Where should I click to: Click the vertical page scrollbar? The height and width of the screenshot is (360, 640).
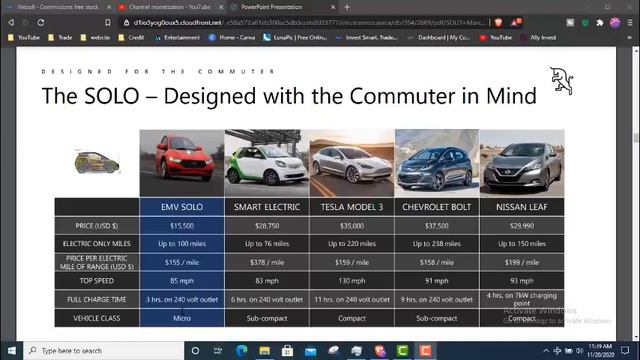(x=636, y=194)
